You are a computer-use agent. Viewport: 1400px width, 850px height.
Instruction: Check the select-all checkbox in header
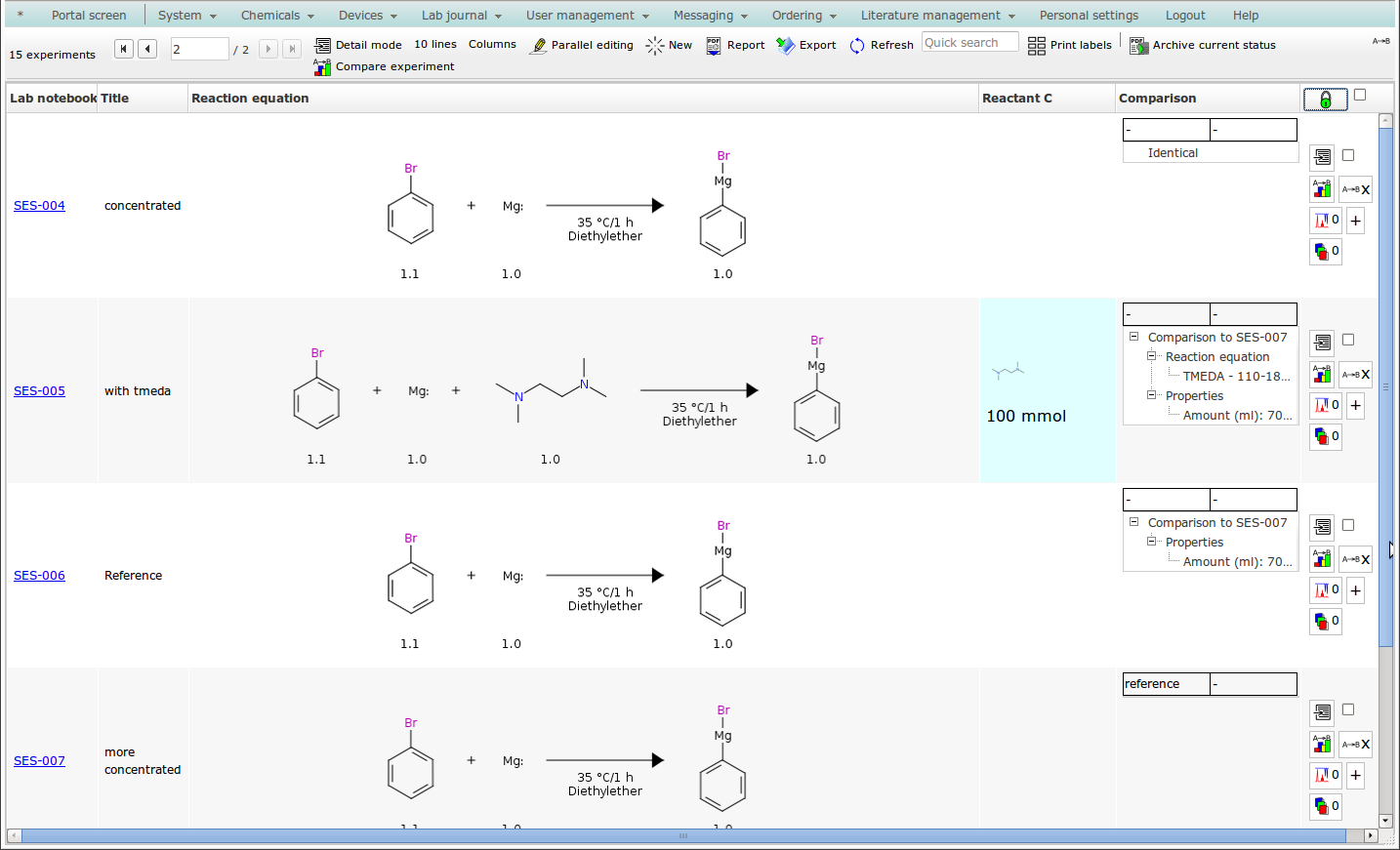click(1360, 95)
